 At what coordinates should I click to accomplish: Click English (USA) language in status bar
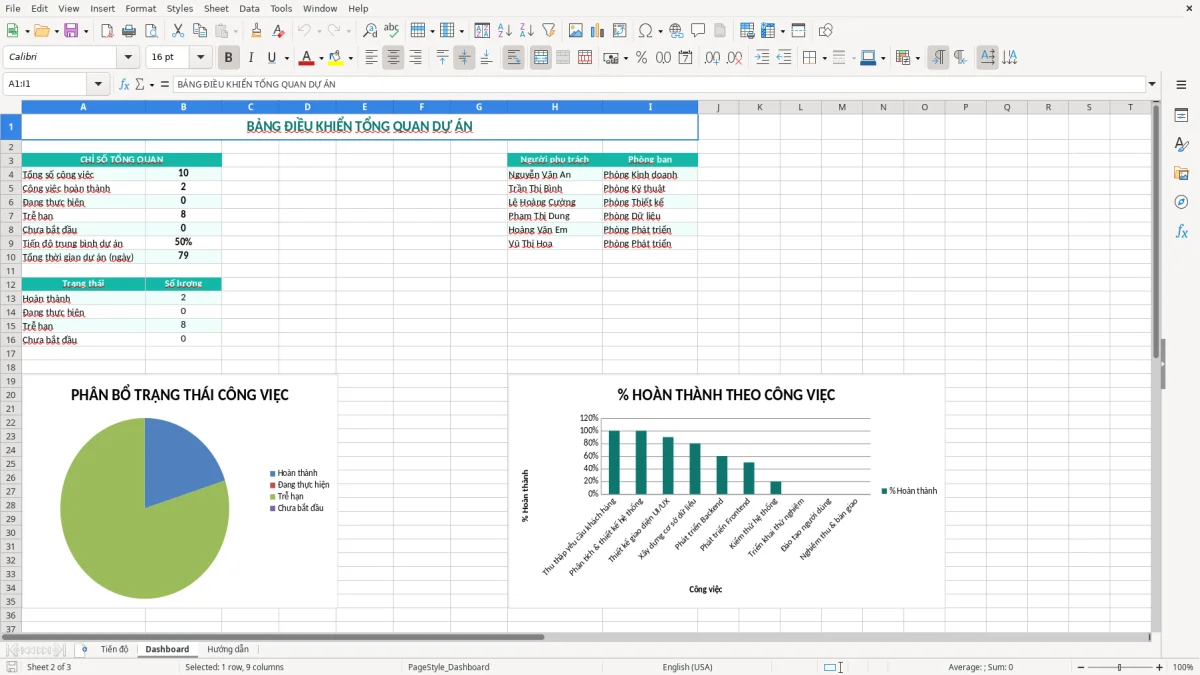point(687,667)
